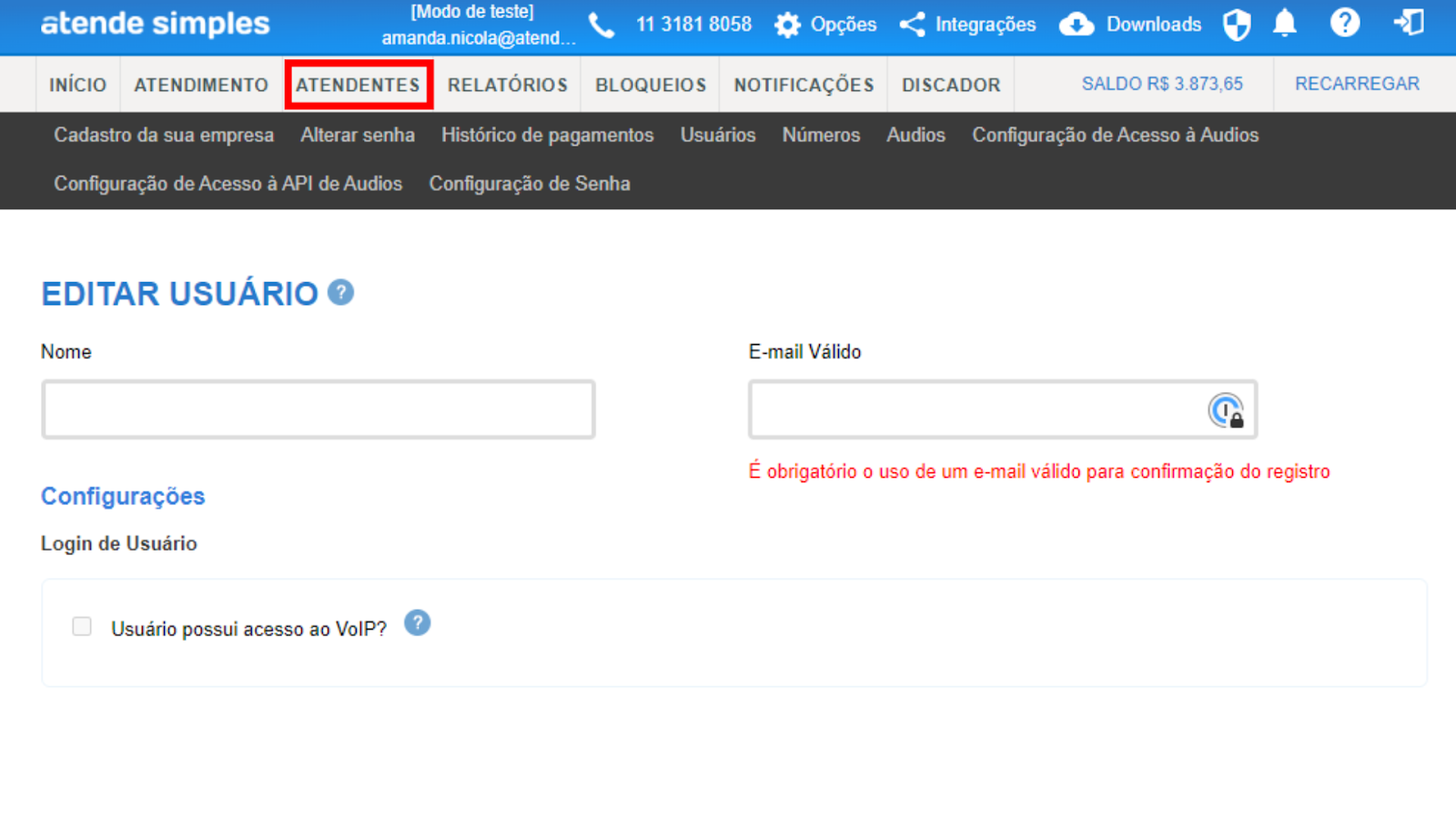Click the Nome input field

(x=318, y=409)
